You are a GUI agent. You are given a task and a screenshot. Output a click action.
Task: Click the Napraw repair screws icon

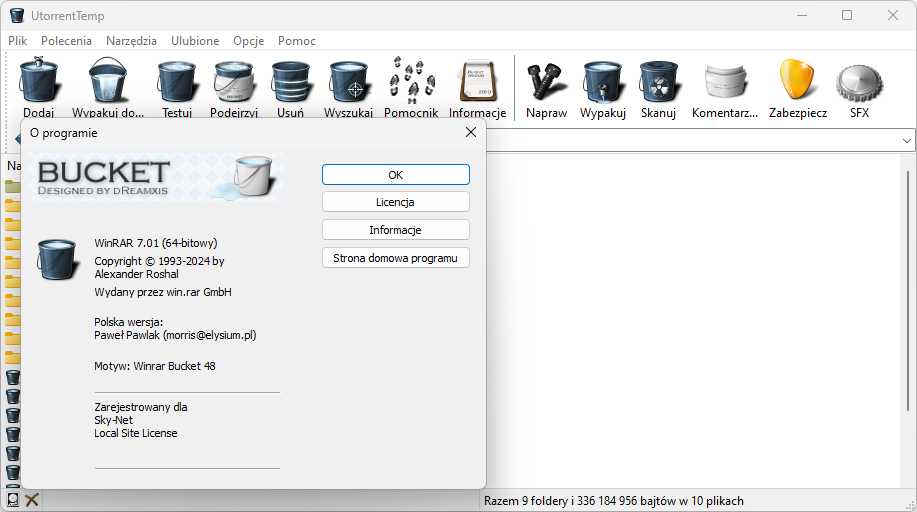[x=546, y=81]
